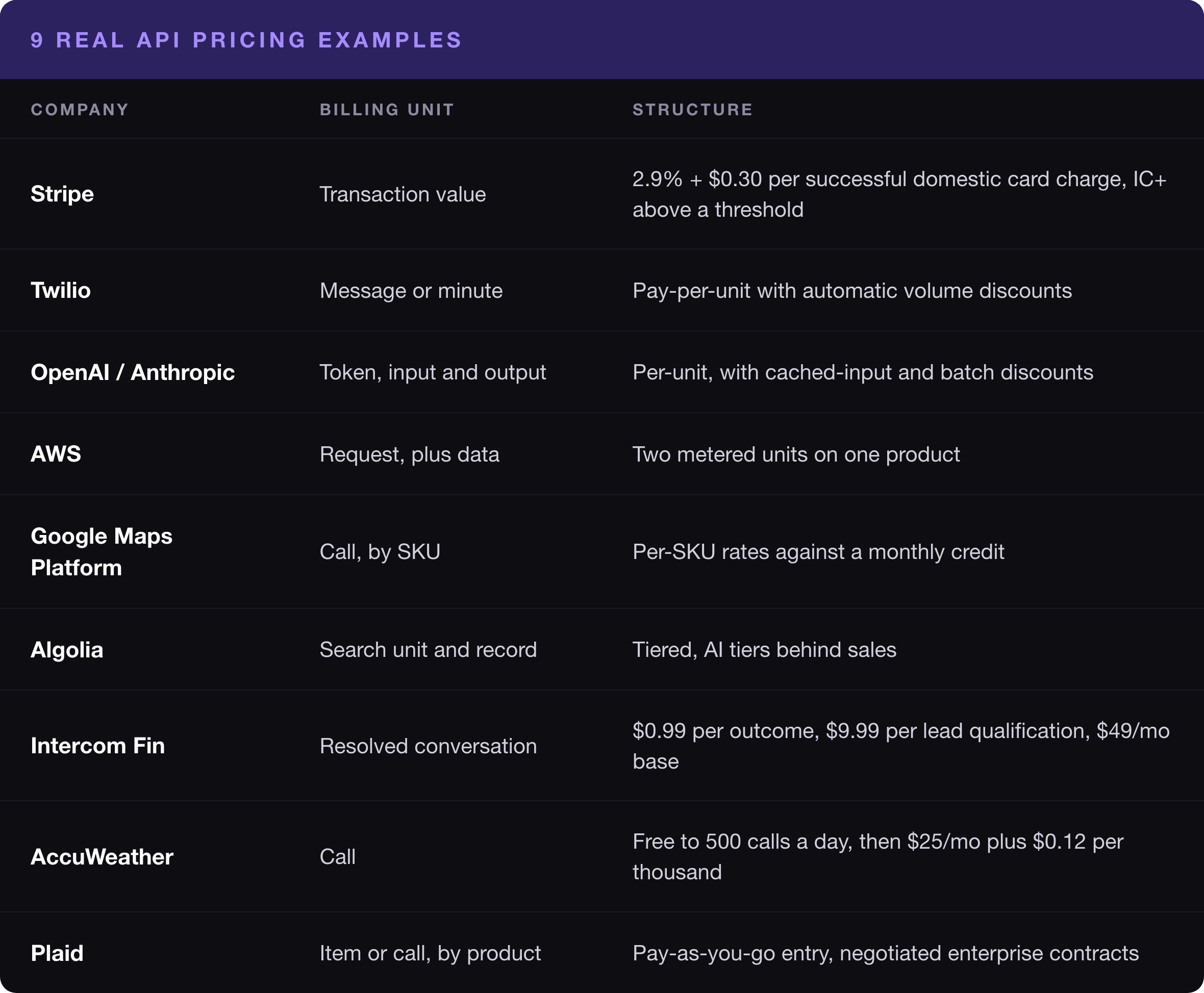Click the 'Token, input and output' cell
The width and height of the screenshot is (1204, 993).
tap(433, 372)
